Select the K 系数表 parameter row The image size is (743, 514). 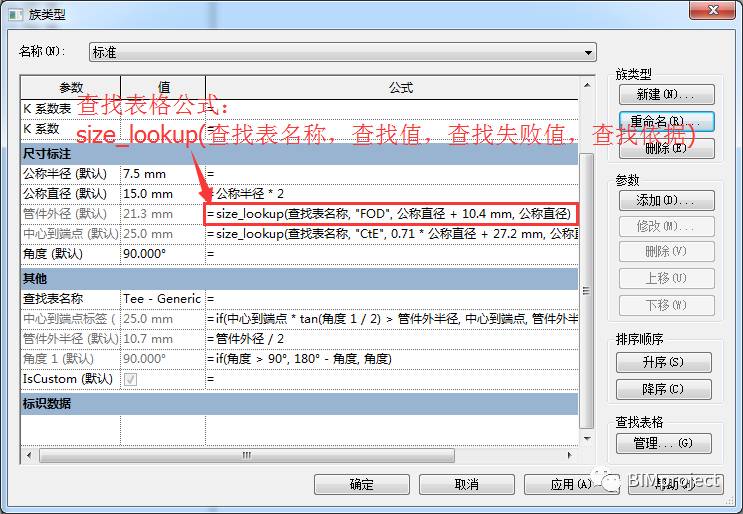click(71, 109)
